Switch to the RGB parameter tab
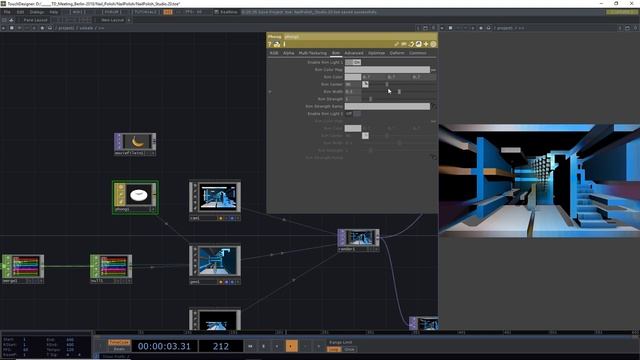This screenshot has width=640, height=360. click(x=274, y=53)
